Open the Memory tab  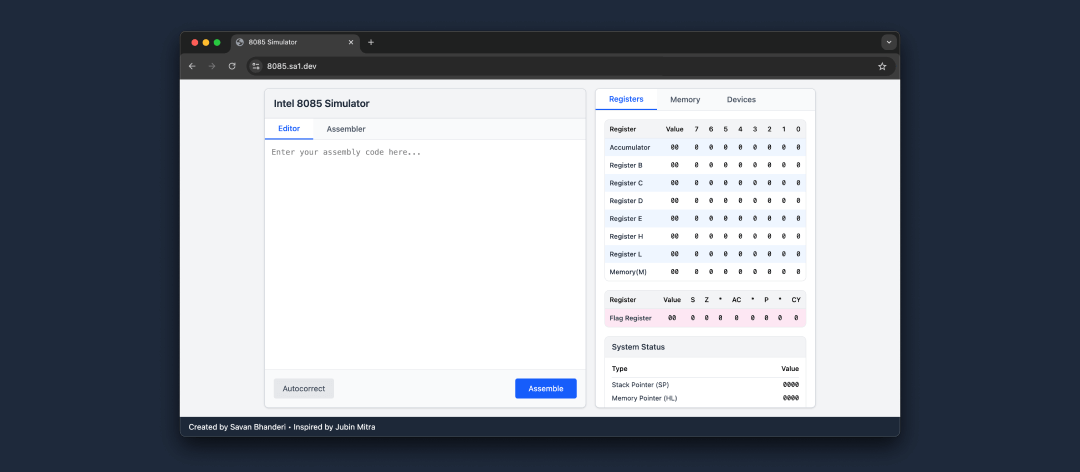click(x=685, y=100)
